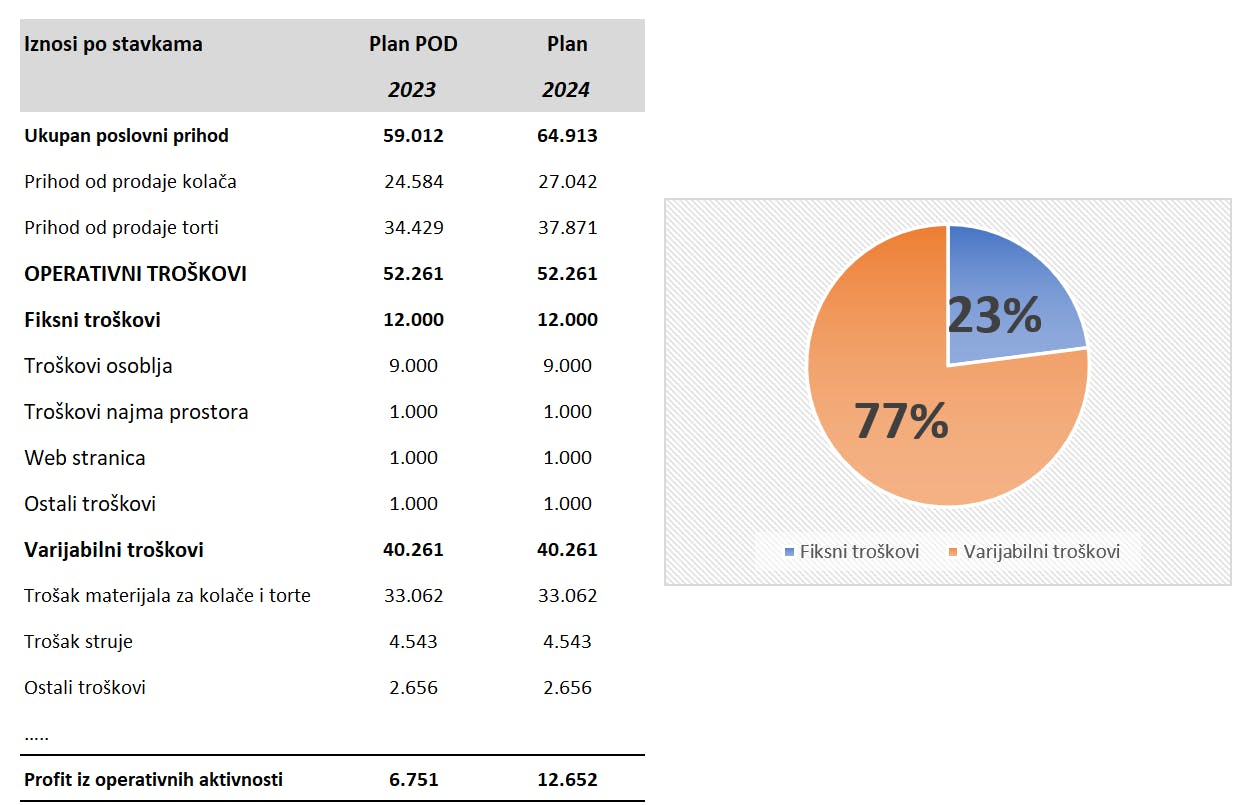Click the 12.652 profit value for 2024
Image resolution: width=1251 pixels, height=805 pixels.
pyautogui.click(x=567, y=780)
